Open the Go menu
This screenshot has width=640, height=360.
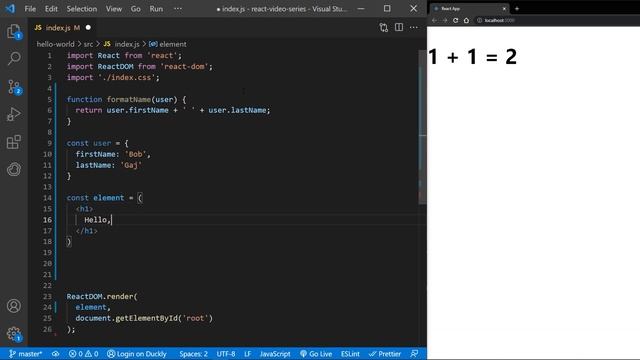coord(136,9)
